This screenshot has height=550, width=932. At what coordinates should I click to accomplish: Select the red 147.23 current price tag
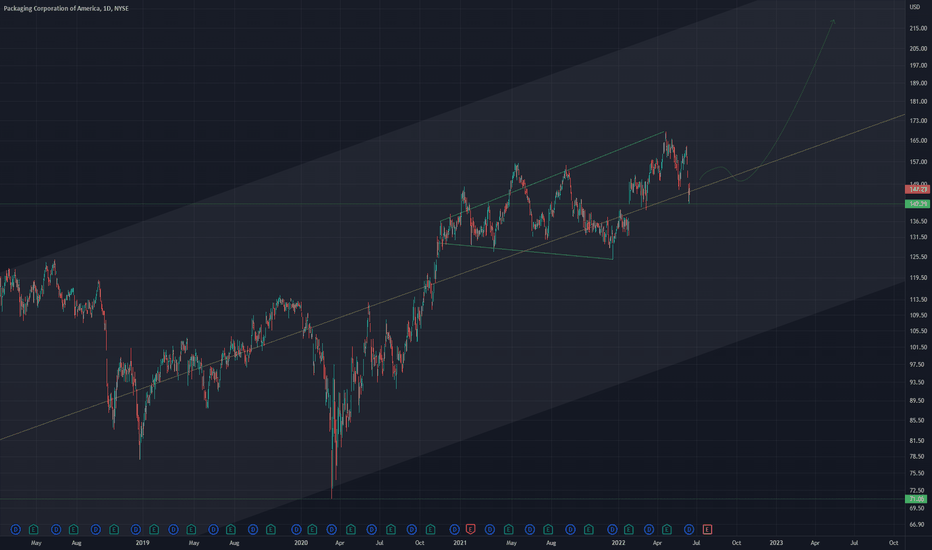point(918,189)
